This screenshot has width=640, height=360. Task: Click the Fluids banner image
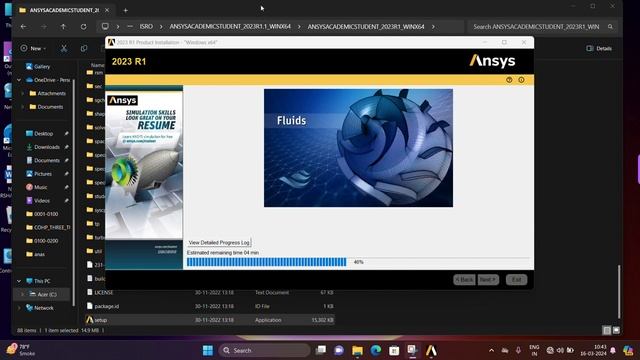point(358,148)
